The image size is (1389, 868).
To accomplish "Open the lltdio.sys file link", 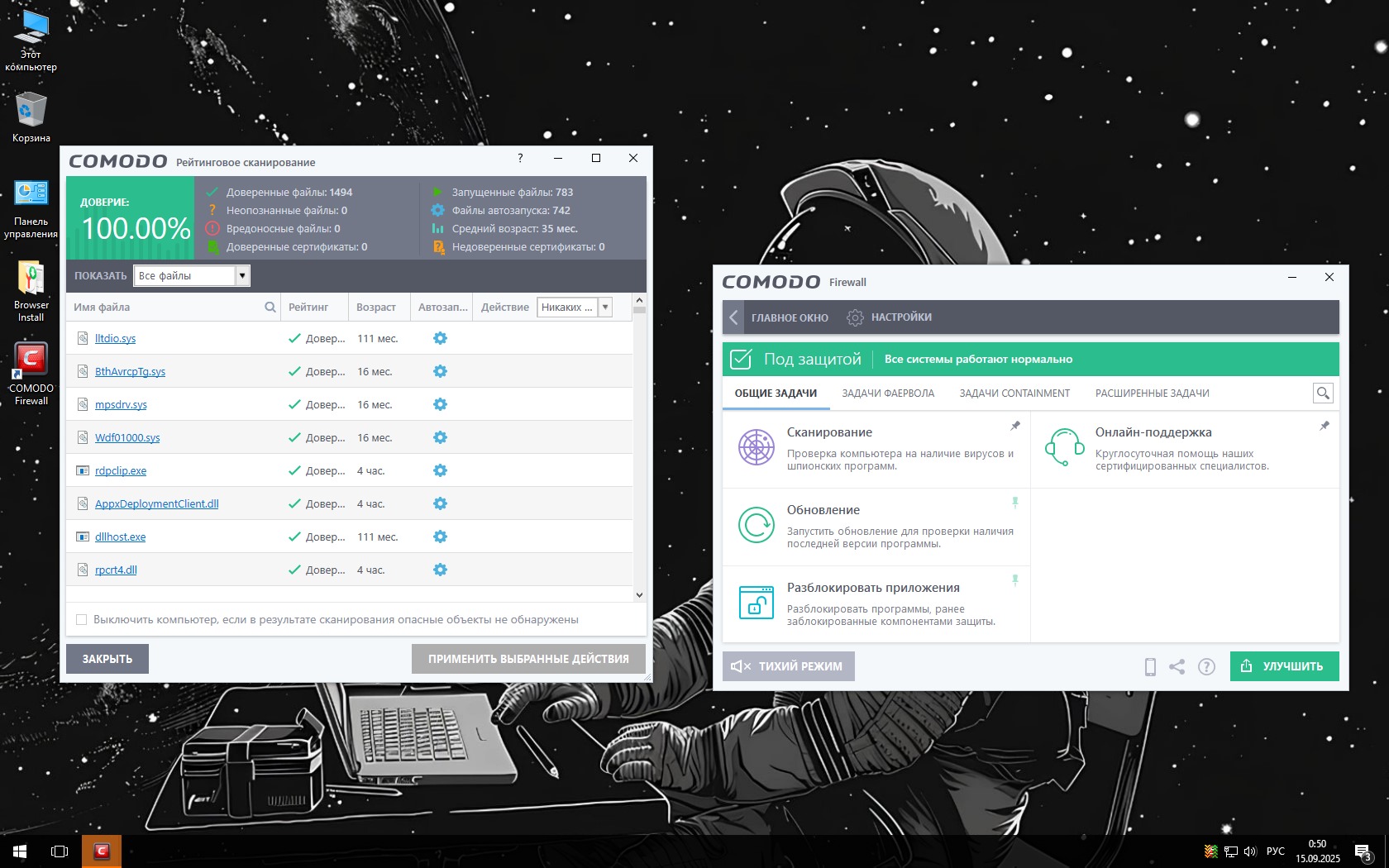I will pos(115,338).
